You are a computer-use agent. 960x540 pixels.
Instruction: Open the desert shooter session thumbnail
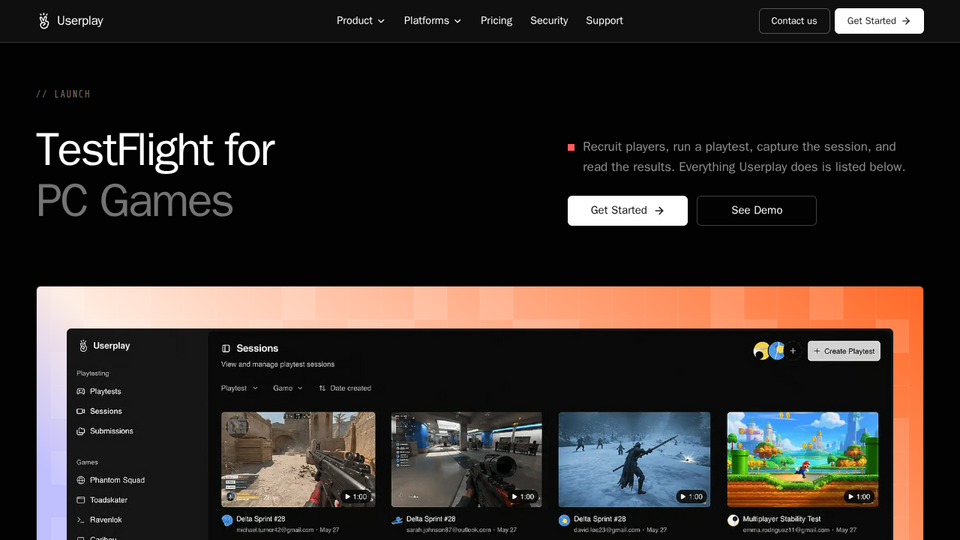coord(298,459)
